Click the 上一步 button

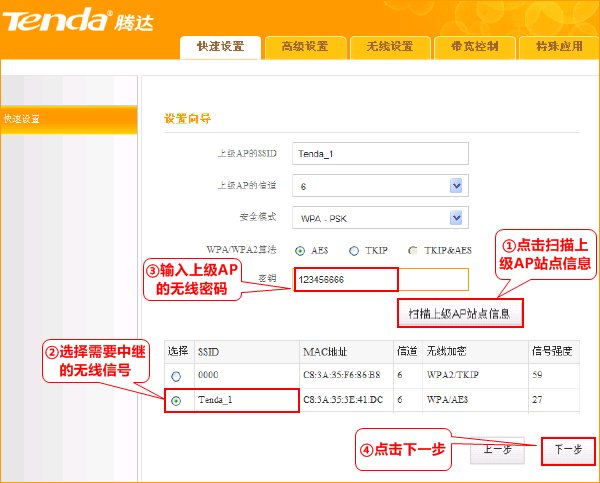click(497, 450)
